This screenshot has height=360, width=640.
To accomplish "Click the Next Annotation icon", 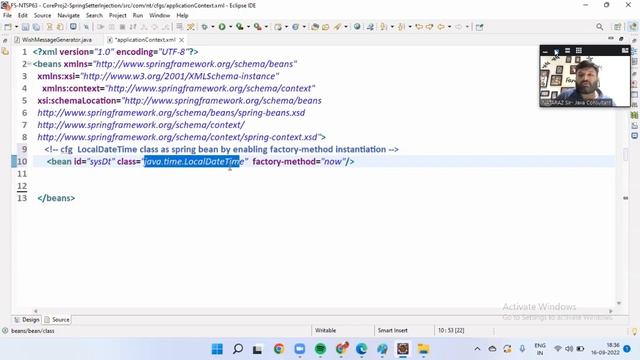I will 384,27.
